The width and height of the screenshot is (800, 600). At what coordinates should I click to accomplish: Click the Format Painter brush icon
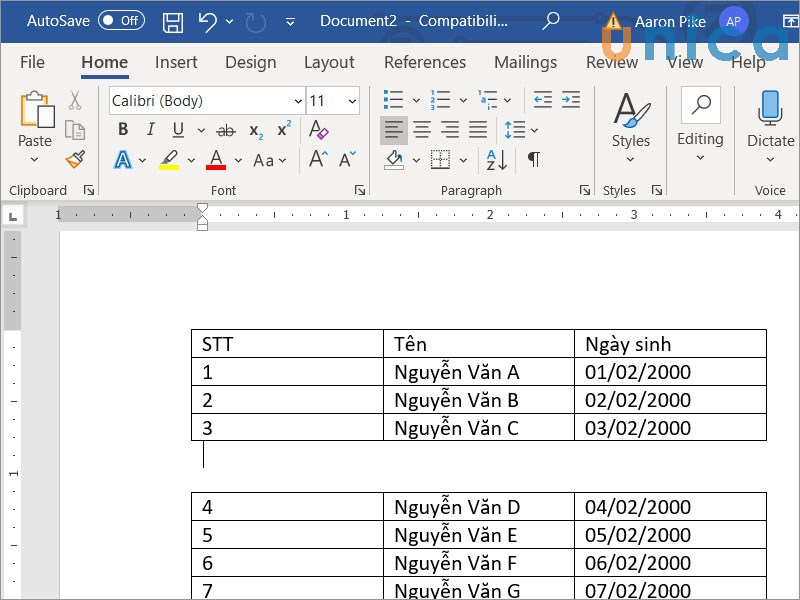pos(75,160)
